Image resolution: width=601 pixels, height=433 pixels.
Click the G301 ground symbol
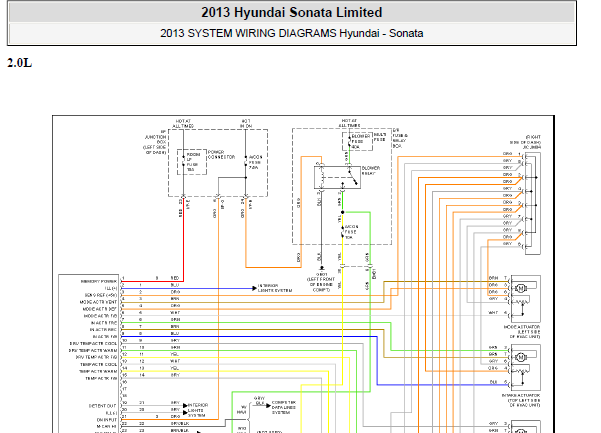click(322, 268)
